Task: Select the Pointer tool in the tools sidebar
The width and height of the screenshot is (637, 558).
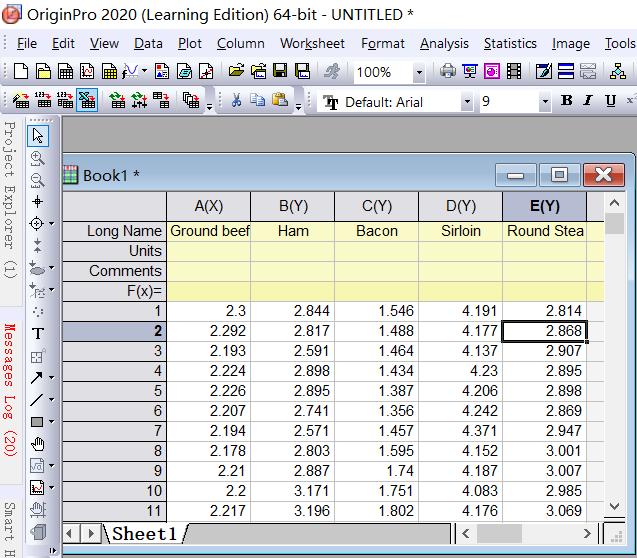Action: (38, 136)
